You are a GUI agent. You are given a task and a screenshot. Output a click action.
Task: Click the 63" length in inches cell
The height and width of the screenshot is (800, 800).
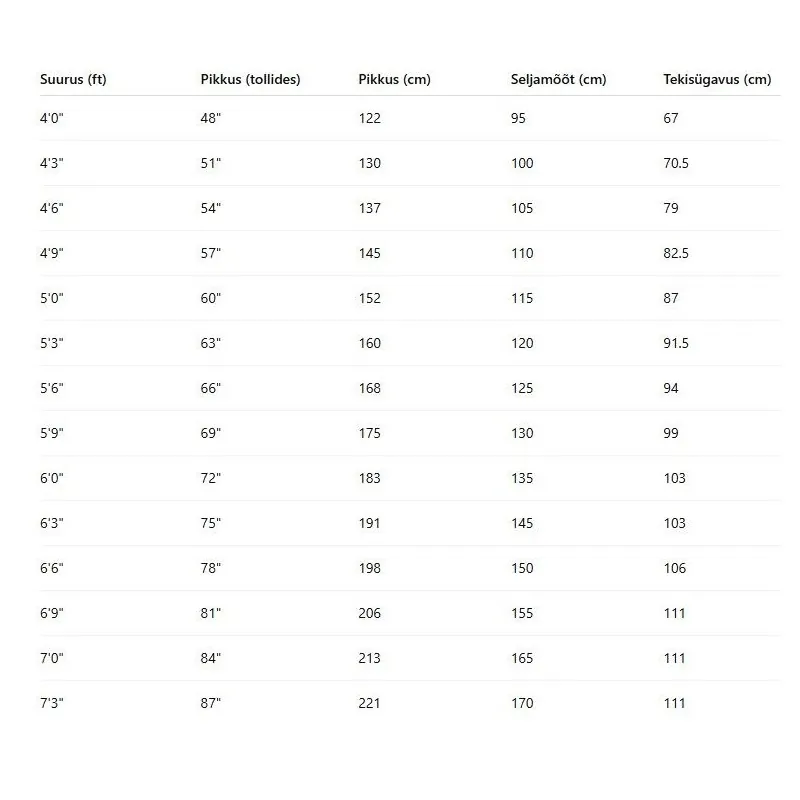pos(210,343)
